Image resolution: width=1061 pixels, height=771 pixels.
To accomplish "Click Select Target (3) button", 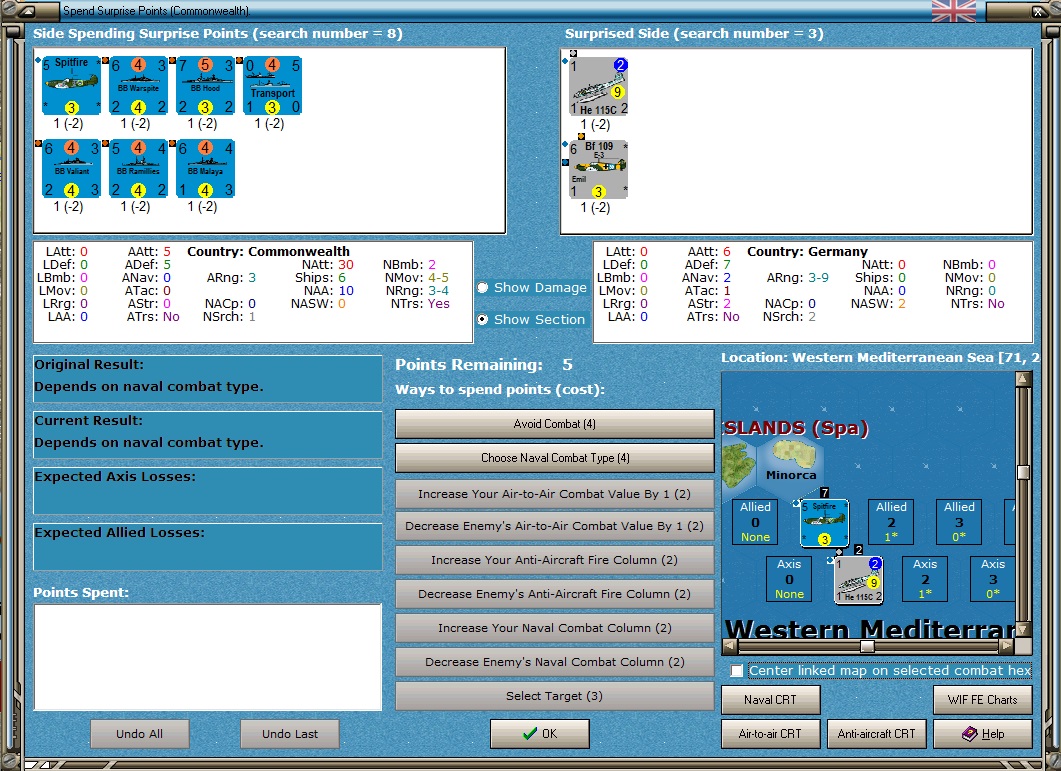I will pos(554,696).
